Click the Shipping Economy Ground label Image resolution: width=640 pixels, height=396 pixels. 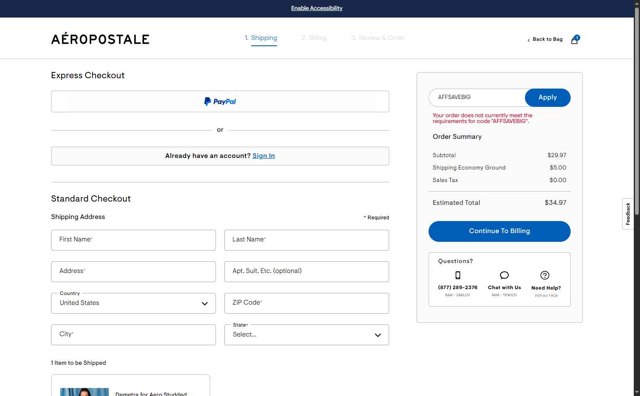(469, 168)
